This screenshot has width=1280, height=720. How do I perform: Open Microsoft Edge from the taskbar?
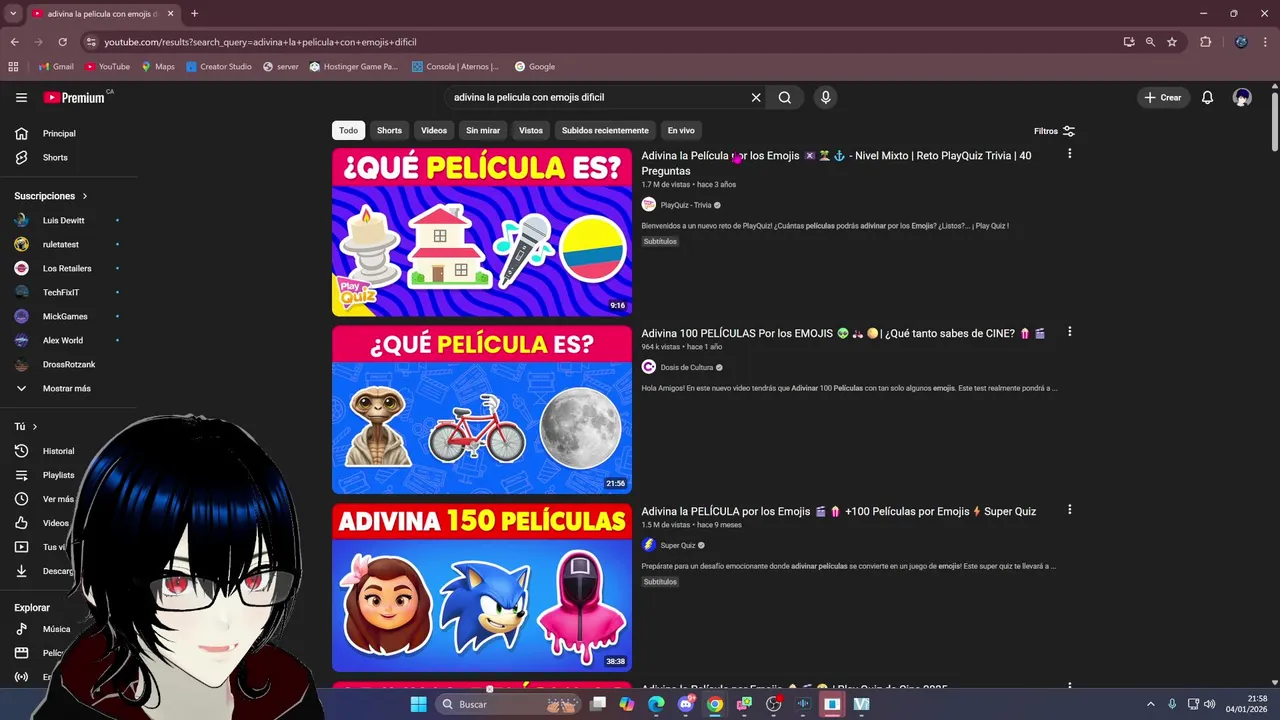click(x=656, y=704)
